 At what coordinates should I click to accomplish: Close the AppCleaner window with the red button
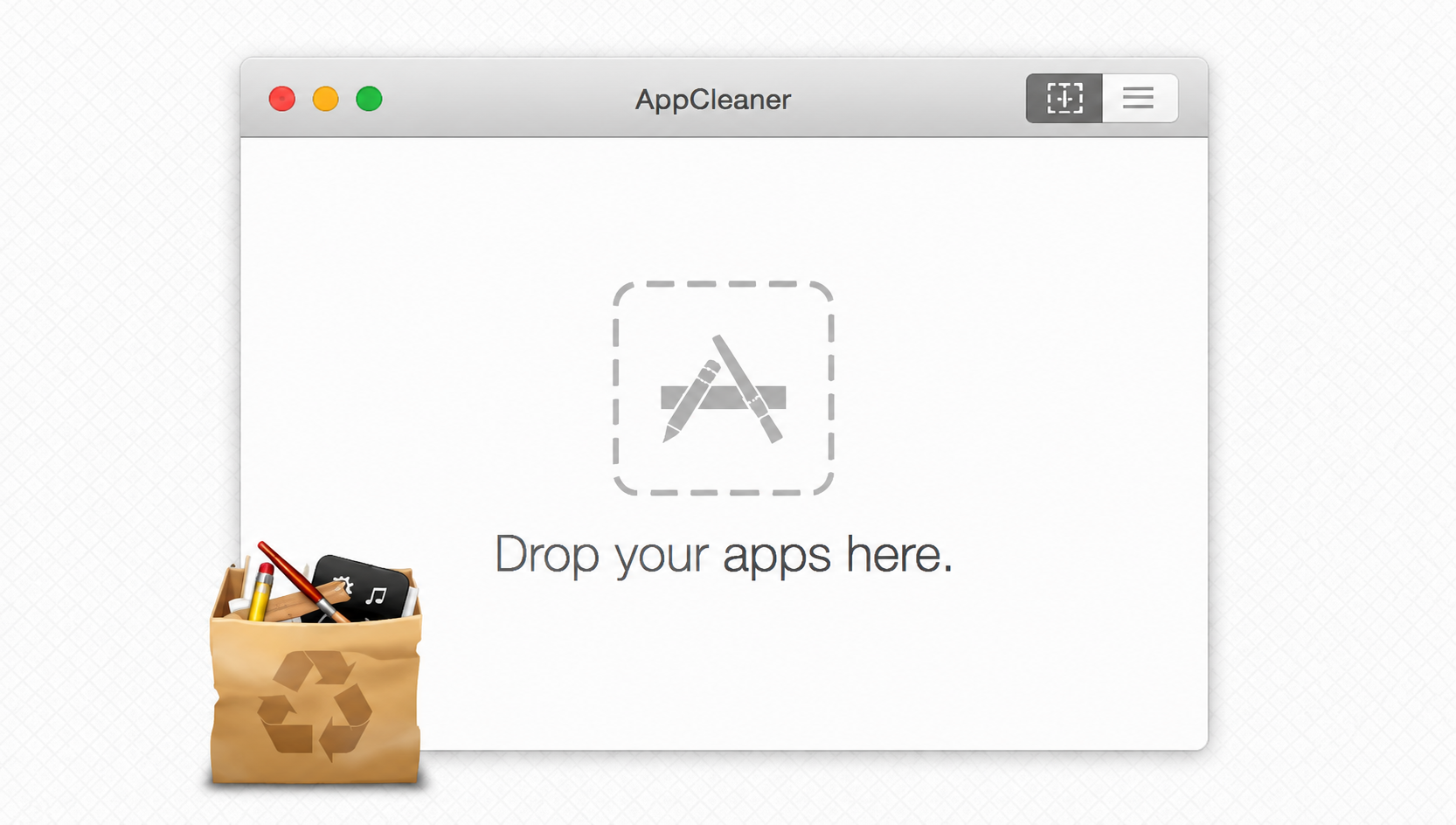[281, 99]
